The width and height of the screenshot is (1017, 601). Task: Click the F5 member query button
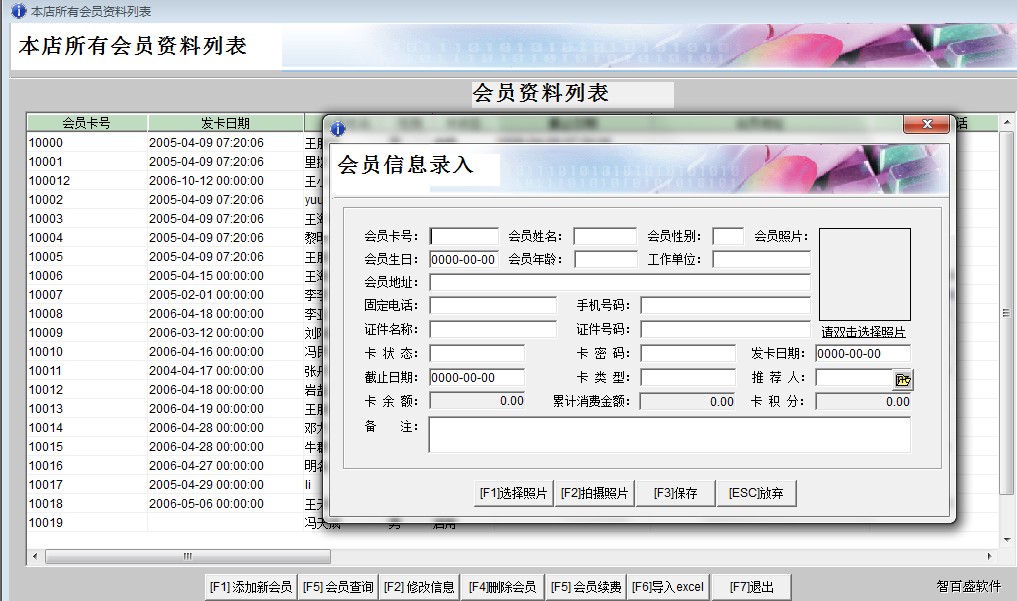coord(338,587)
